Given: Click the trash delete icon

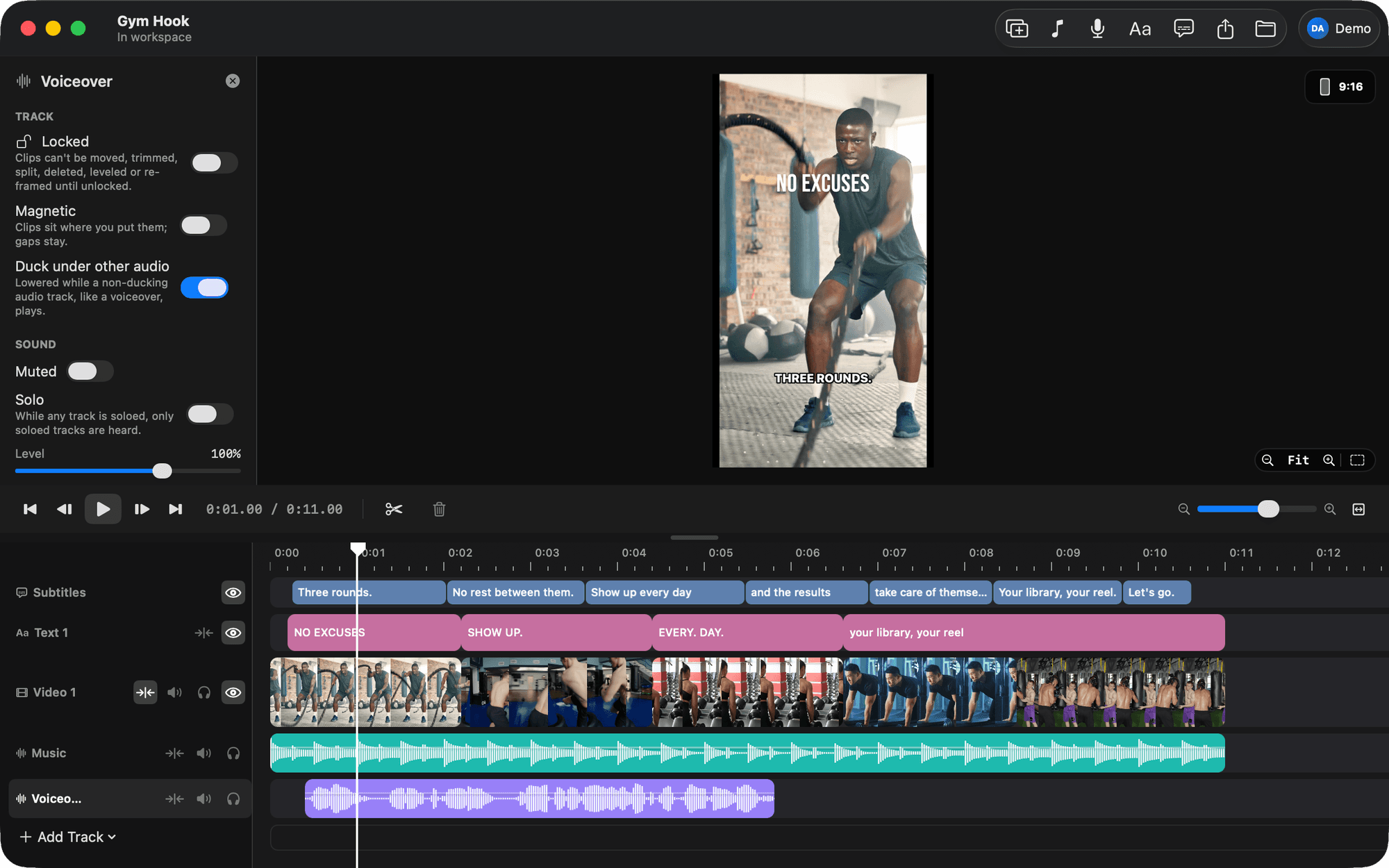Looking at the screenshot, I should tap(439, 509).
